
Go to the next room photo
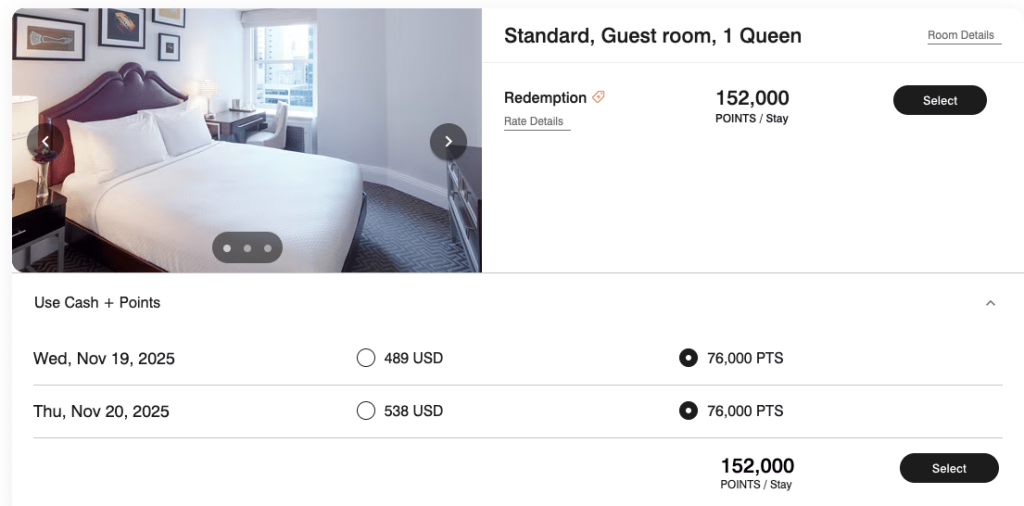448,141
